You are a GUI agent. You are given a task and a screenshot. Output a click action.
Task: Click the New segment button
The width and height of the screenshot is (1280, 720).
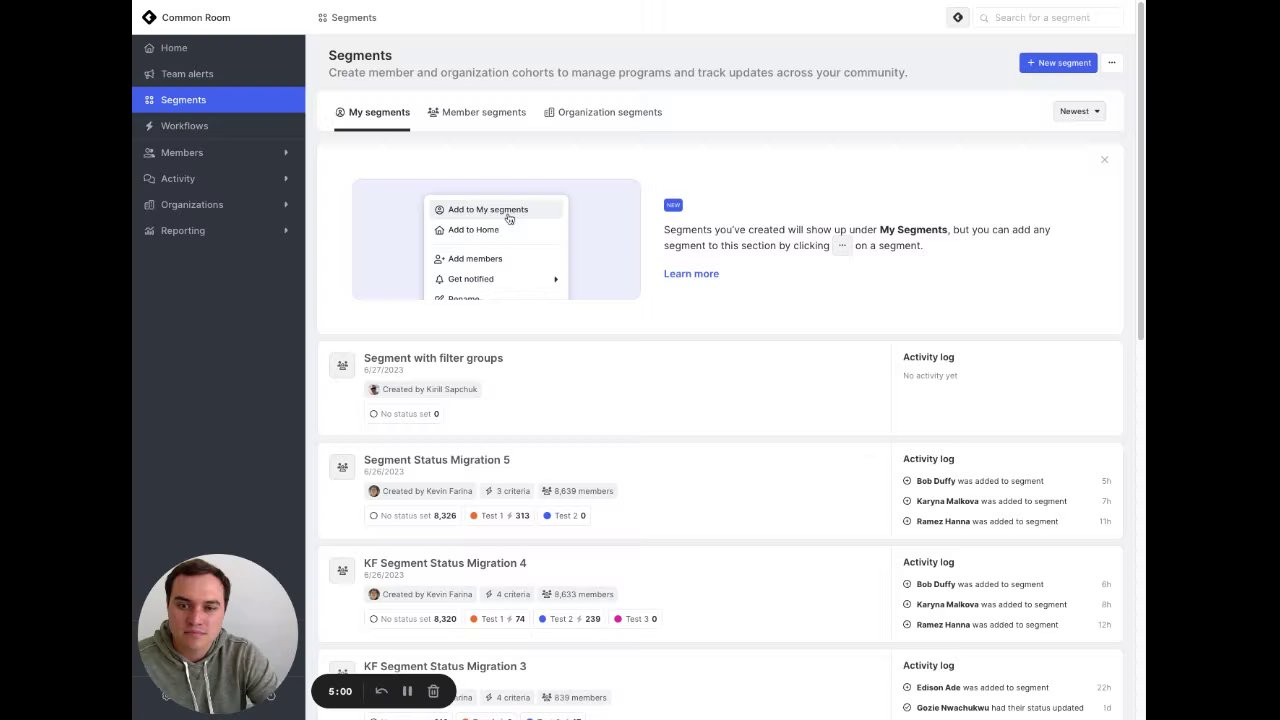(1058, 63)
